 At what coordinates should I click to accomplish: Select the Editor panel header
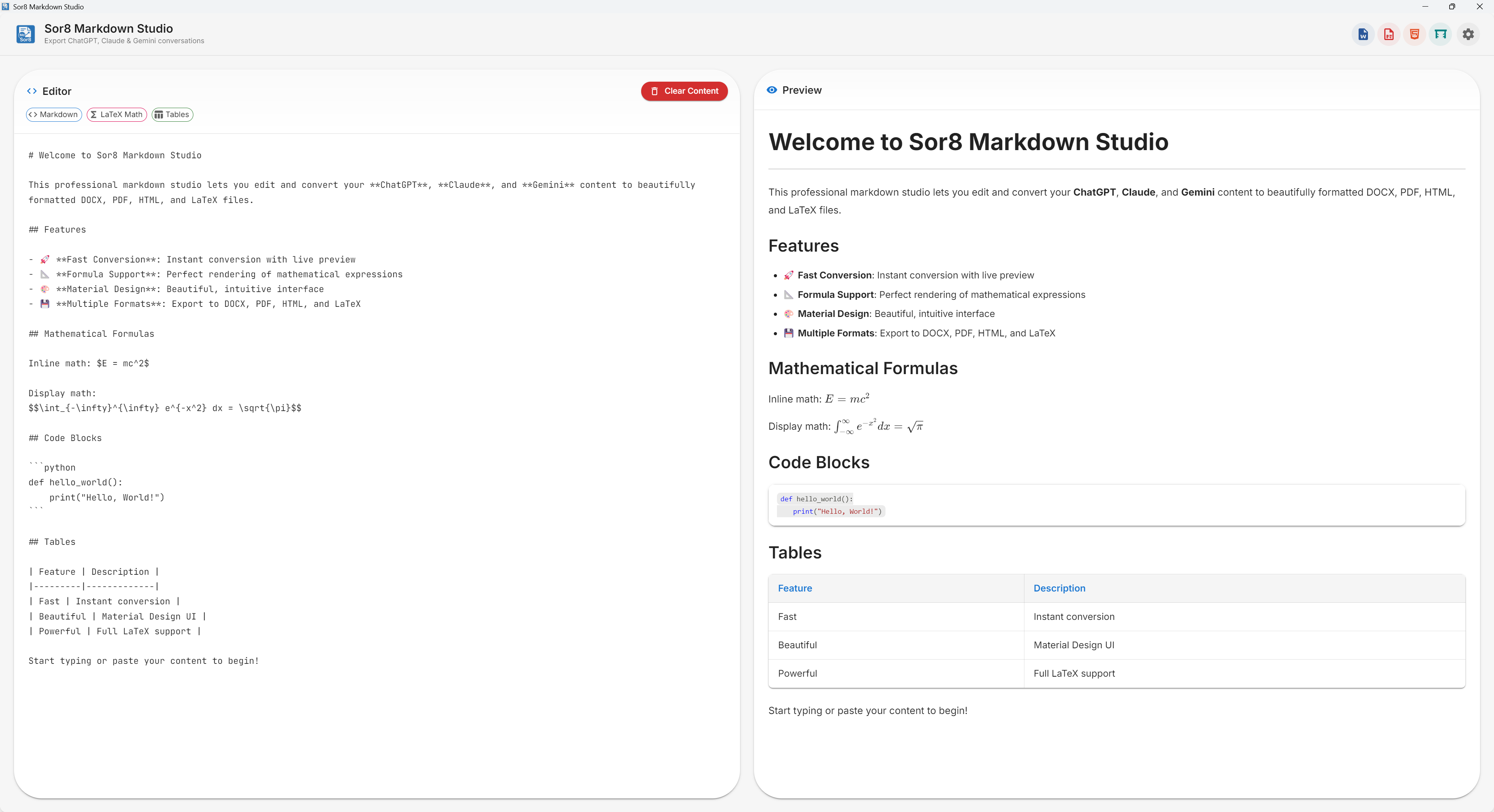57,91
